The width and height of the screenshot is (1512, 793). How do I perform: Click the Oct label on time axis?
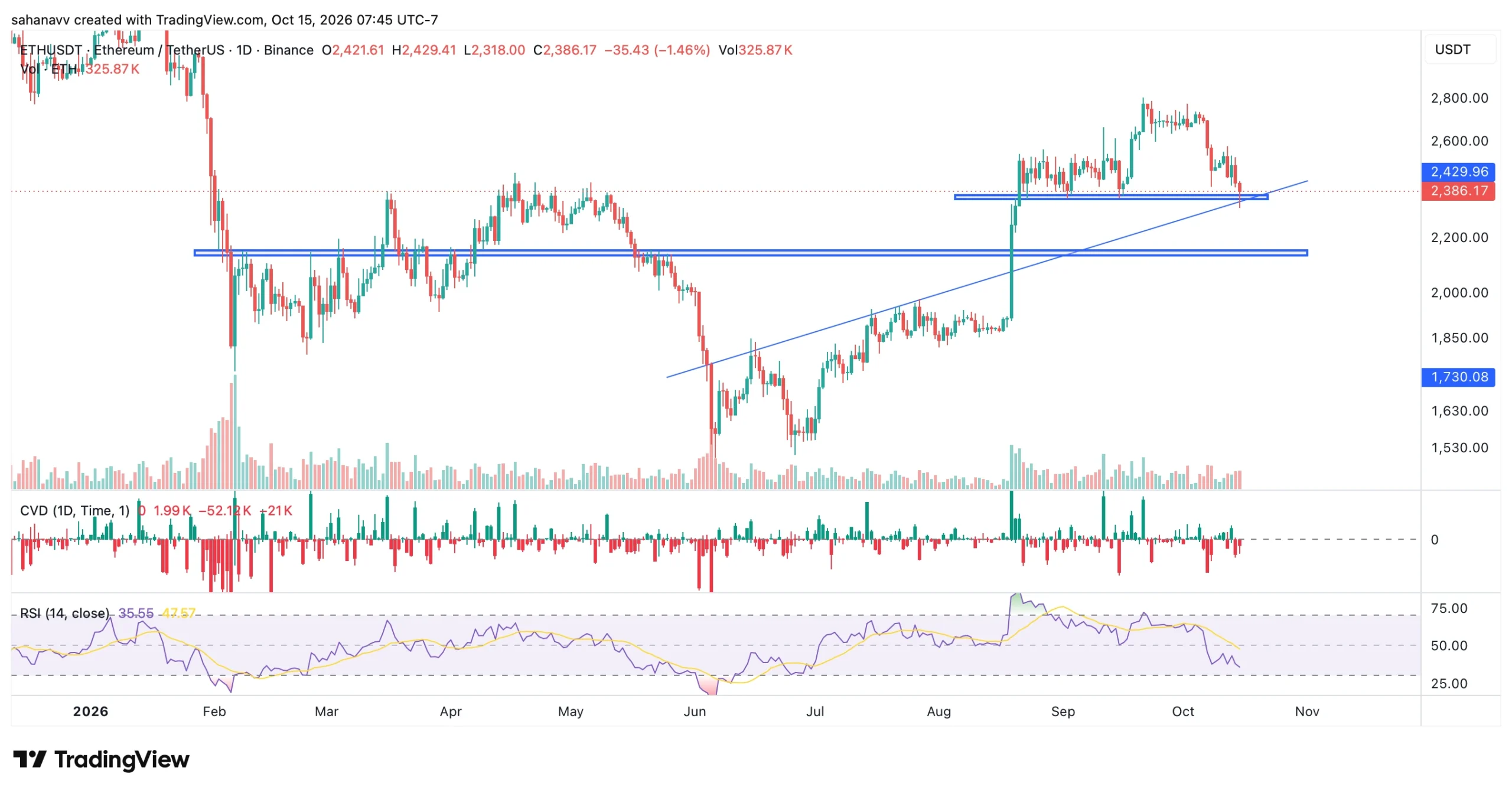pyautogui.click(x=1182, y=711)
